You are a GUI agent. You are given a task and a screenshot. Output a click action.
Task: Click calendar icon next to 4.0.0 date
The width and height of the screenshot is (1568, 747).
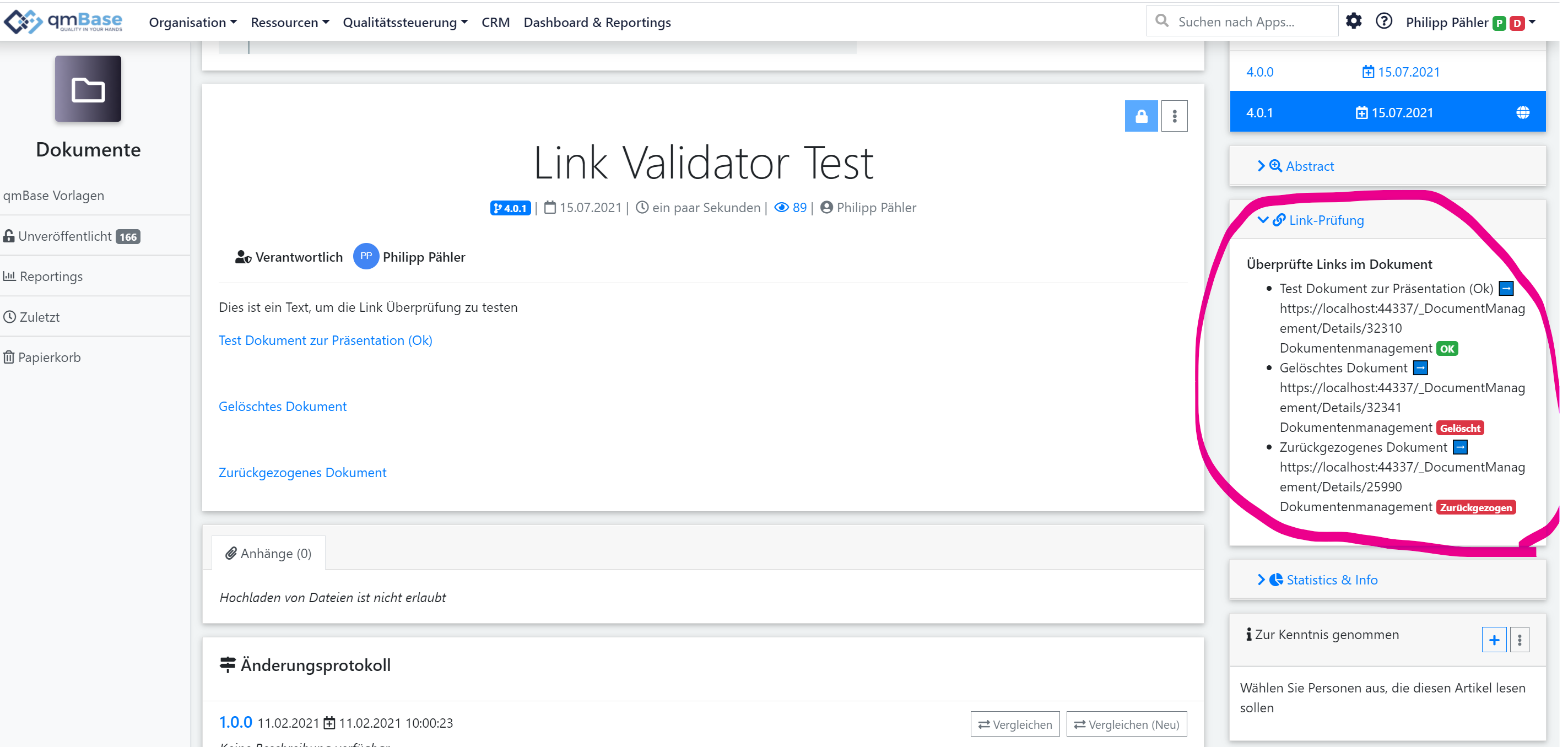coord(1368,72)
